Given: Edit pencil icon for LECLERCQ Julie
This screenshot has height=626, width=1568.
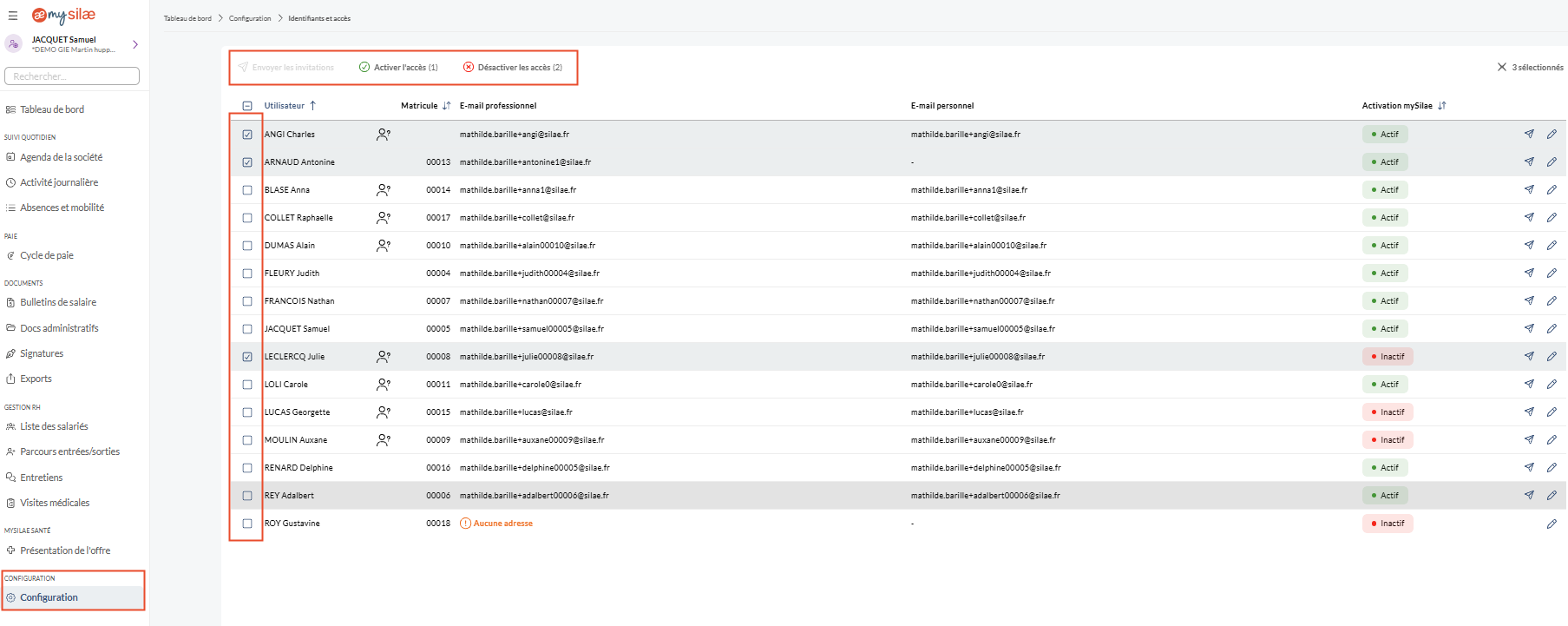Looking at the screenshot, I should [x=1552, y=356].
